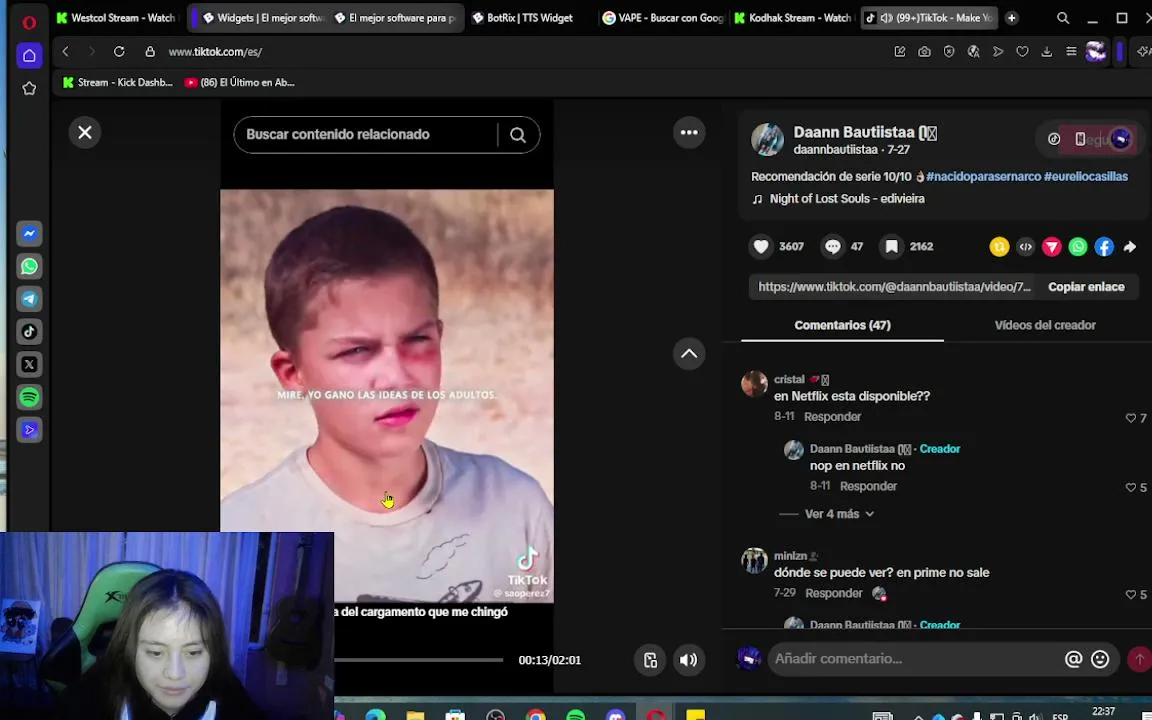Switch to Kodhak Stream tab

point(793,18)
